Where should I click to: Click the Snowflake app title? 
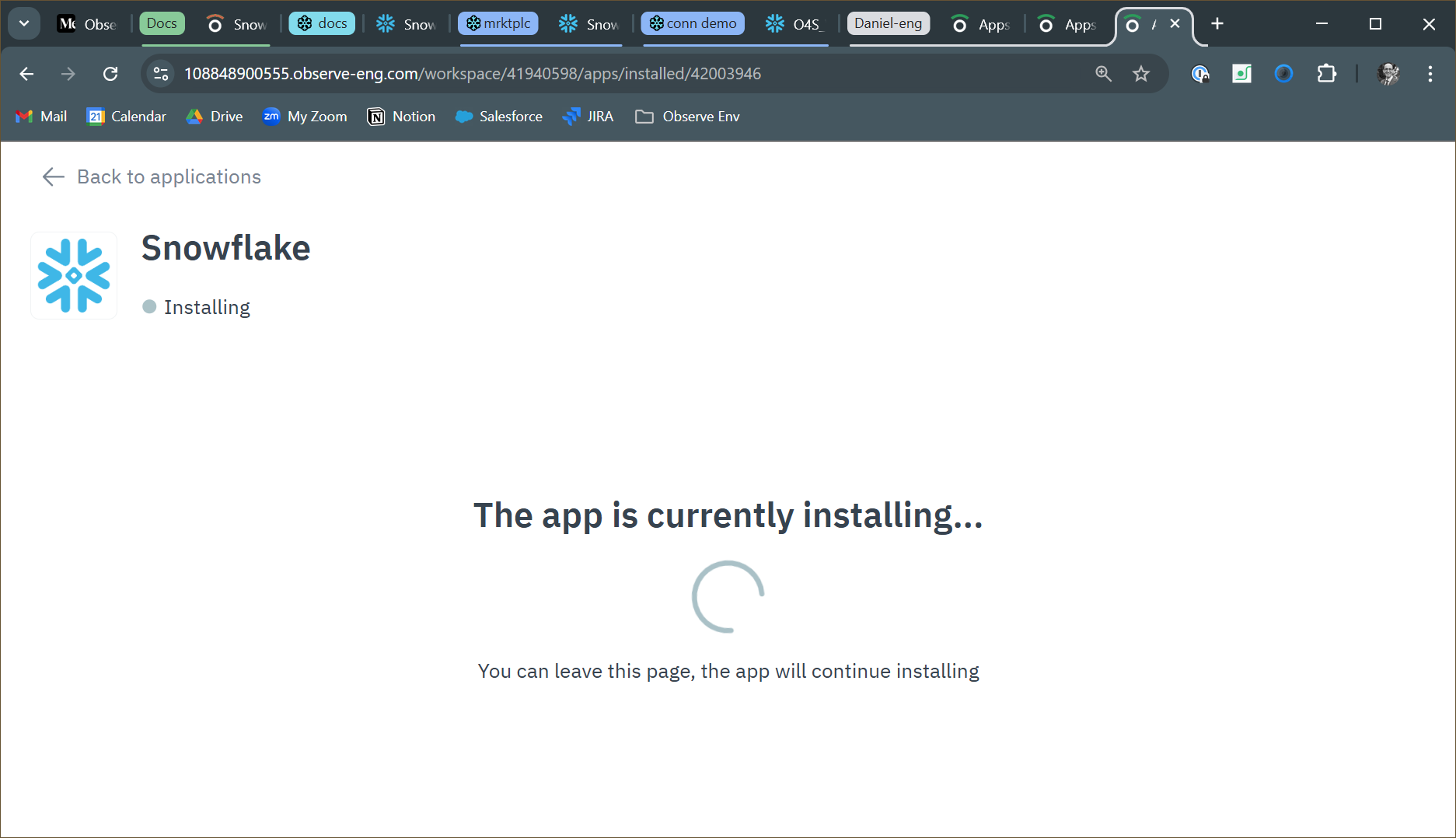click(226, 248)
